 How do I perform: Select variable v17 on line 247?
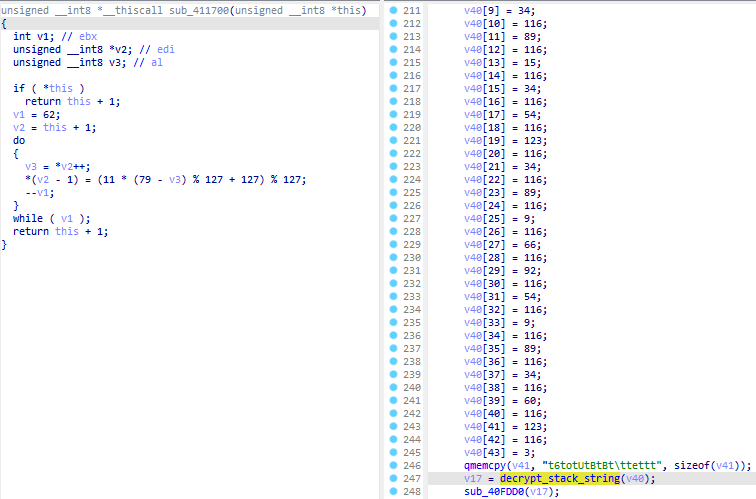(473, 478)
